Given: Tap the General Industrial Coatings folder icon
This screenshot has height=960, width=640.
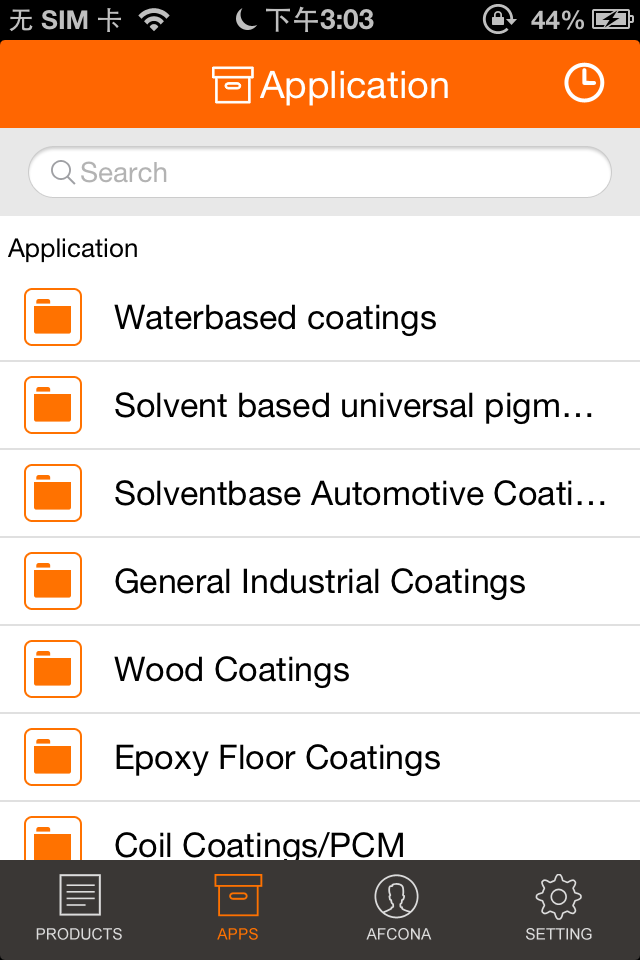Looking at the screenshot, I should coord(53,581).
